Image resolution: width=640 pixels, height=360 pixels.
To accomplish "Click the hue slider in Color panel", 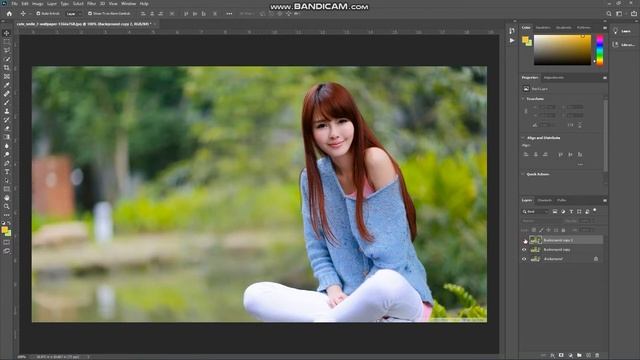I will (600, 50).
